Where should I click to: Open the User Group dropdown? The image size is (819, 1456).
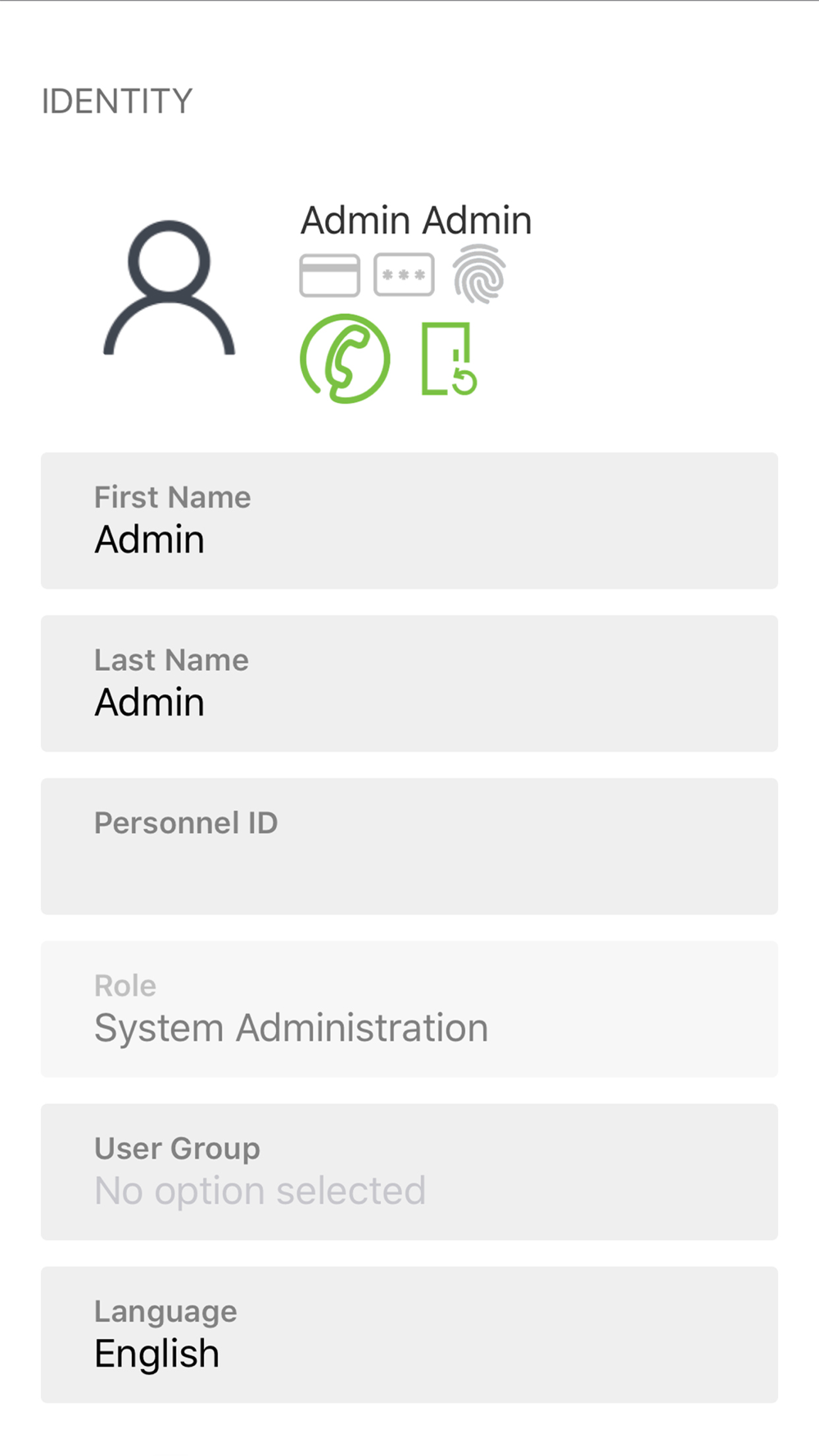click(409, 1172)
